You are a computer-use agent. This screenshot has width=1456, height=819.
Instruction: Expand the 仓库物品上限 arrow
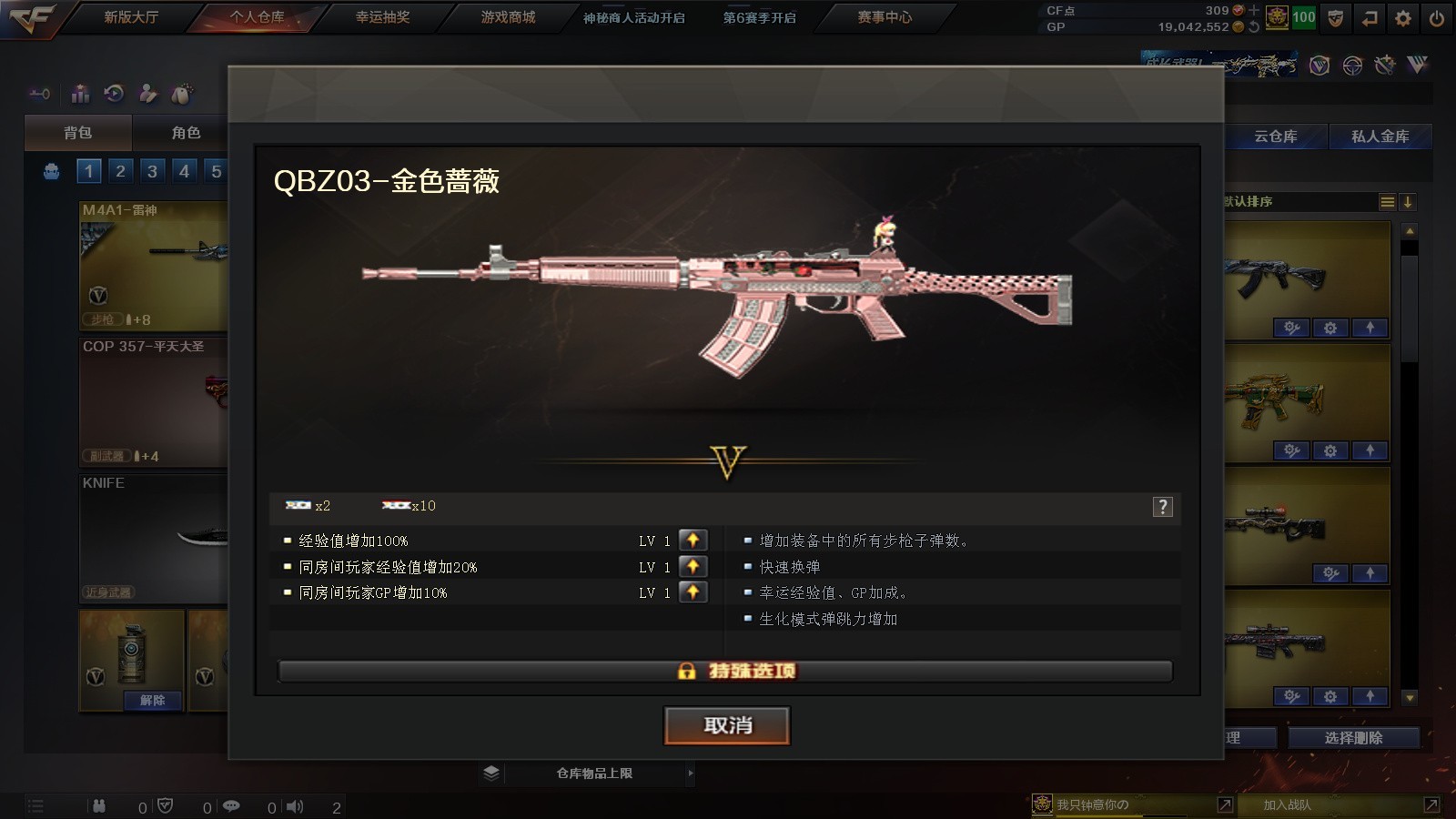coord(691,773)
